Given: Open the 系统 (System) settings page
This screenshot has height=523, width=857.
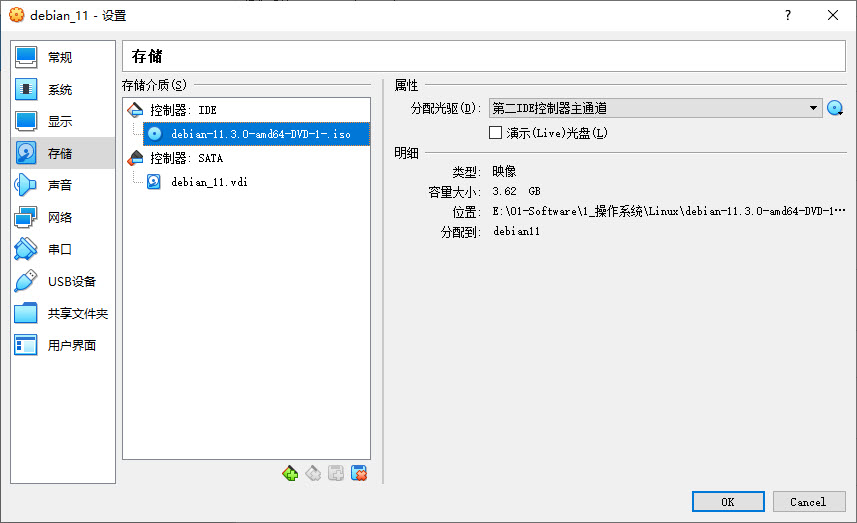Looking at the screenshot, I should tap(63, 90).
